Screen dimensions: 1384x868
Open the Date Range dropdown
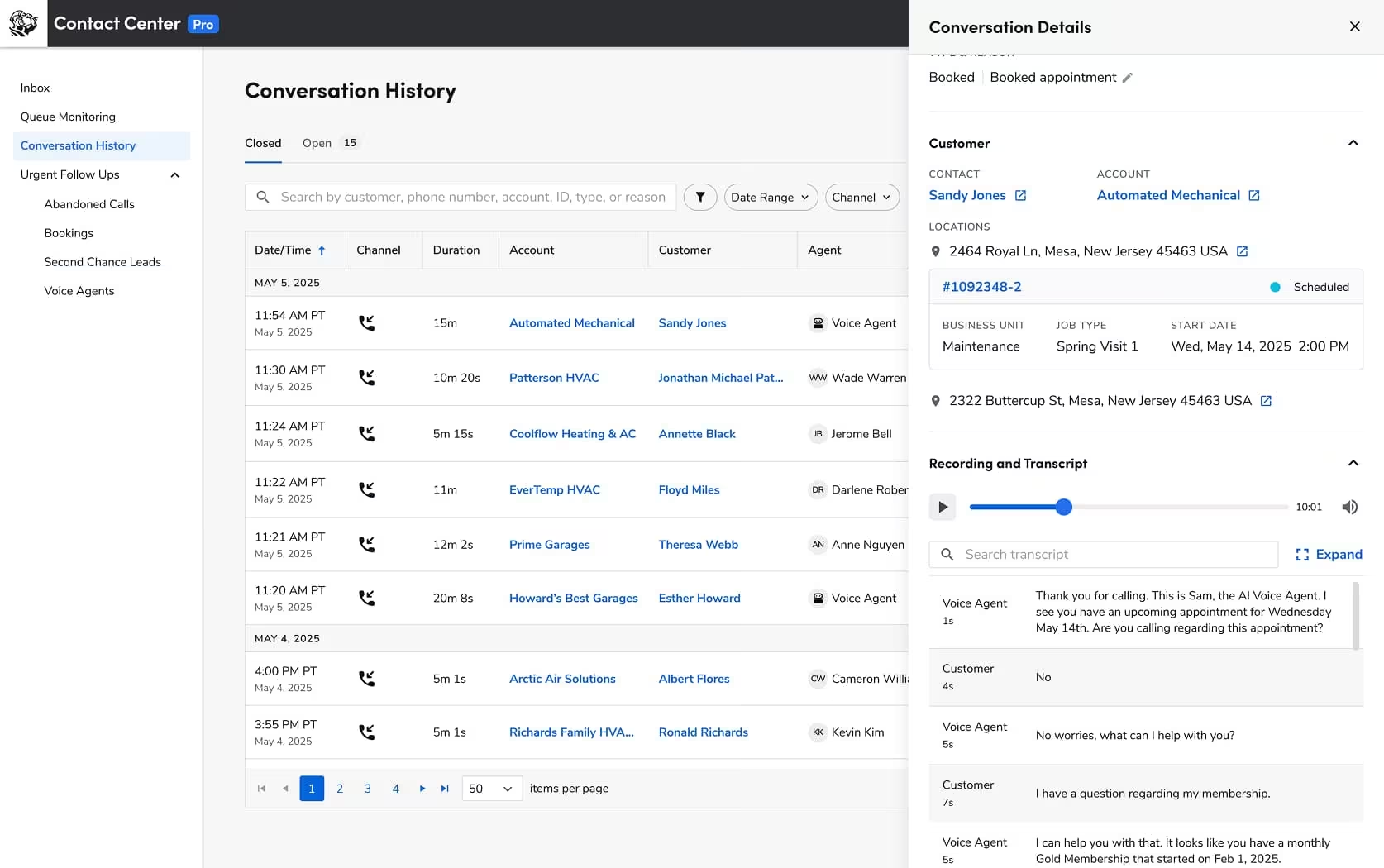click(x=769, y=197)
